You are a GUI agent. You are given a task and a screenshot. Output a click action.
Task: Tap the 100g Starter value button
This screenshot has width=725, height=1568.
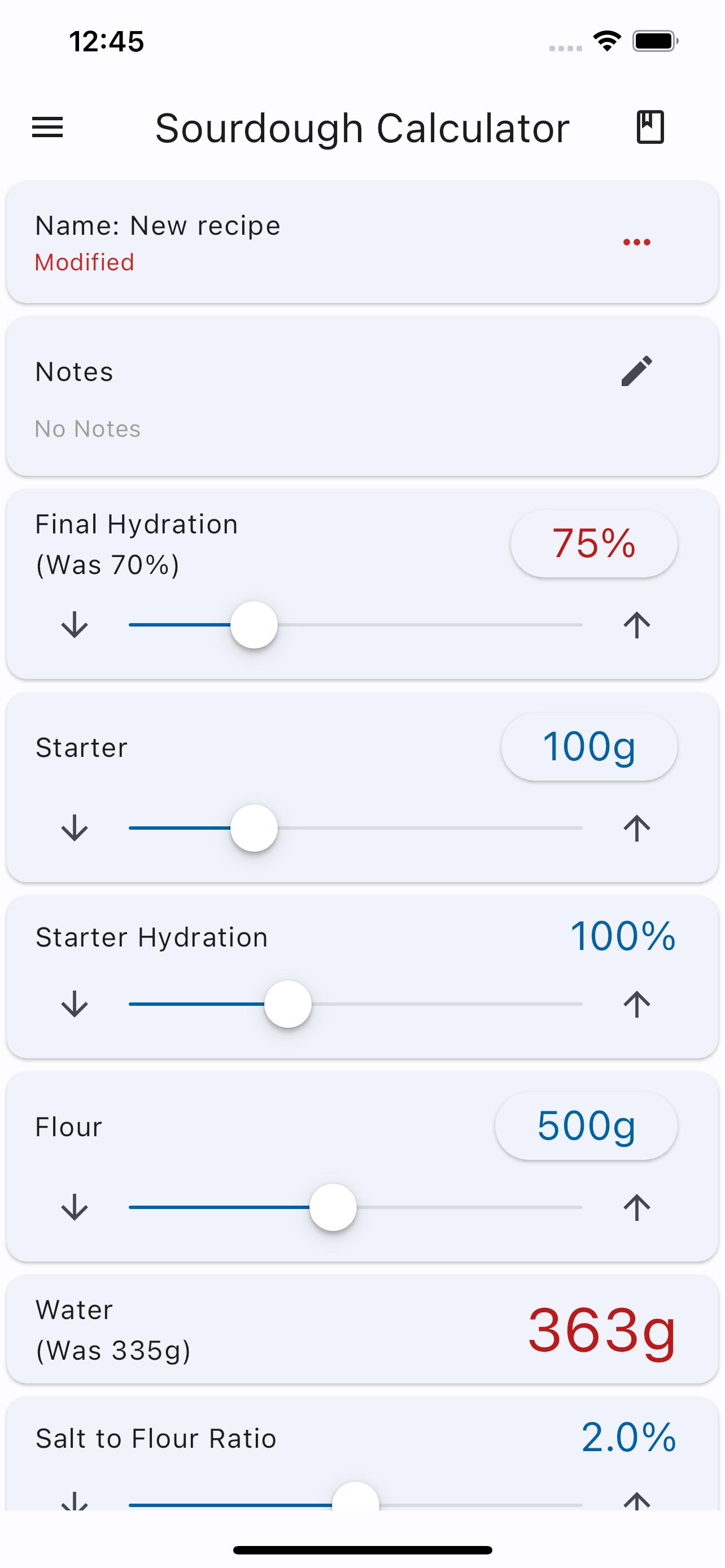coord(589,746)
